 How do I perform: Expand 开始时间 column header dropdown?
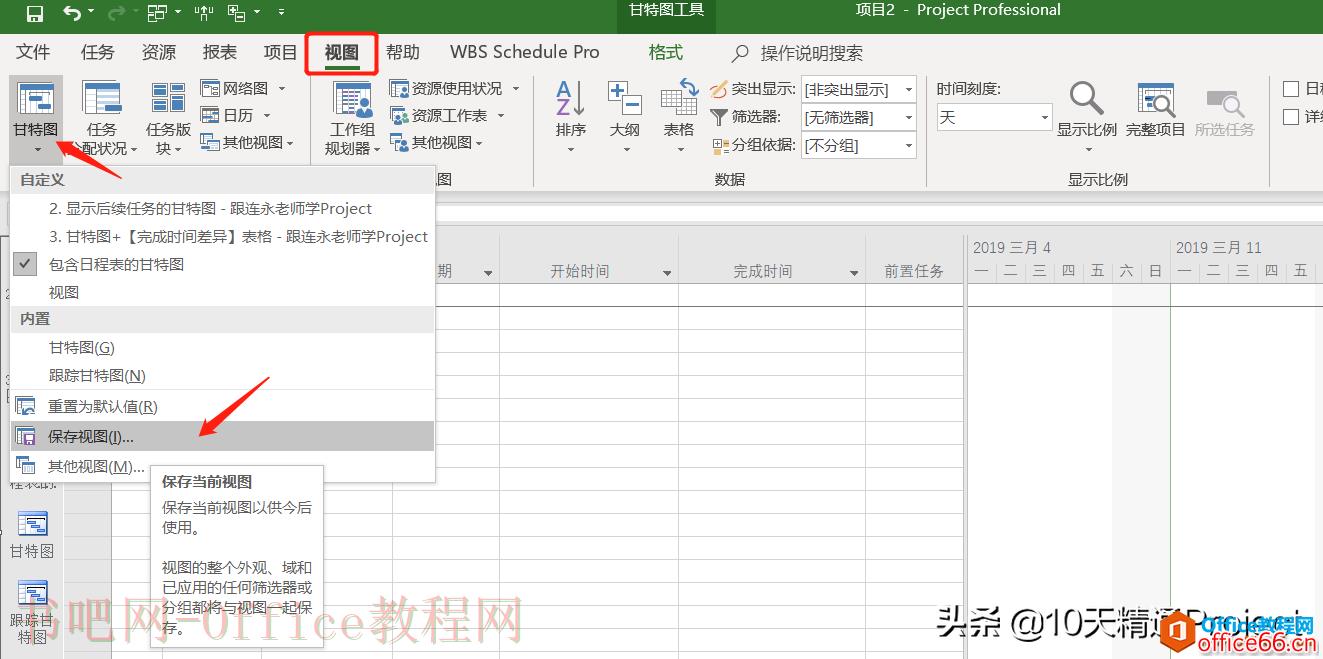coord(667,273)
